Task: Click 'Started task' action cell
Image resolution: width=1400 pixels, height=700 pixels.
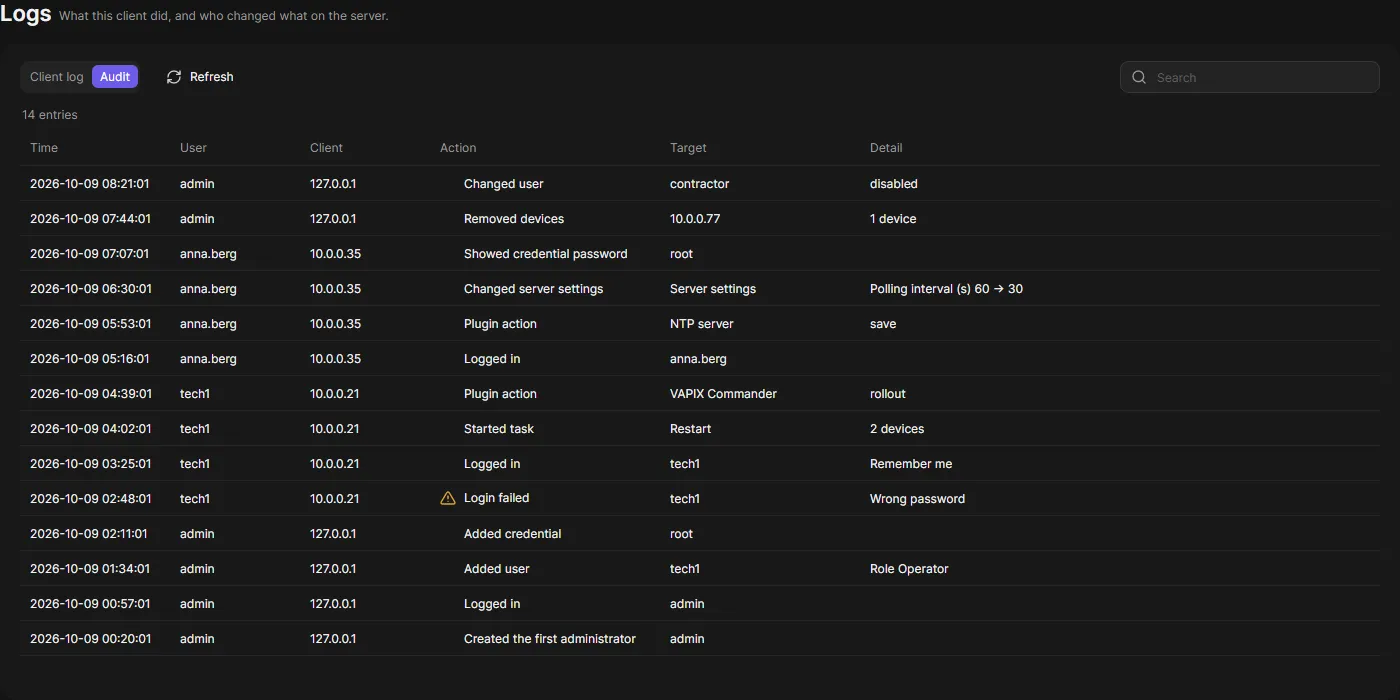Action: pyautogui.click(x=499, y=429)
